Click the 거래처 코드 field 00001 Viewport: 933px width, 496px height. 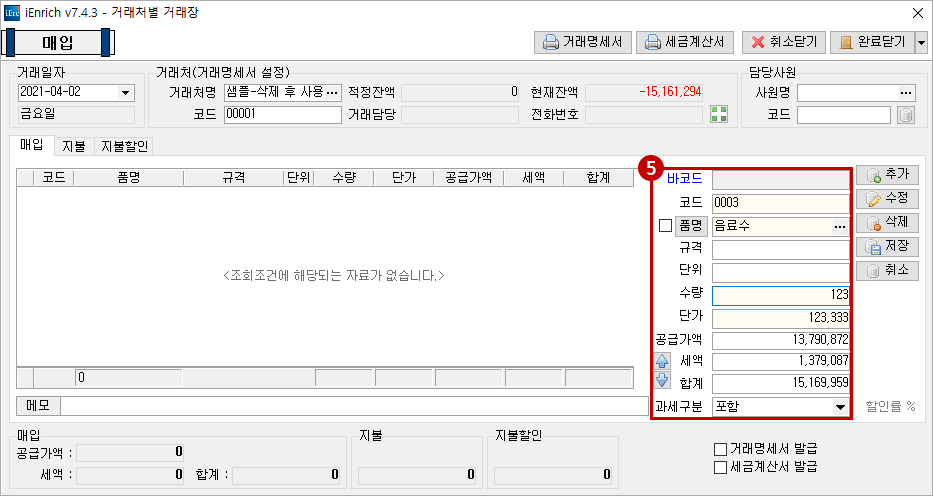(283, 114)
